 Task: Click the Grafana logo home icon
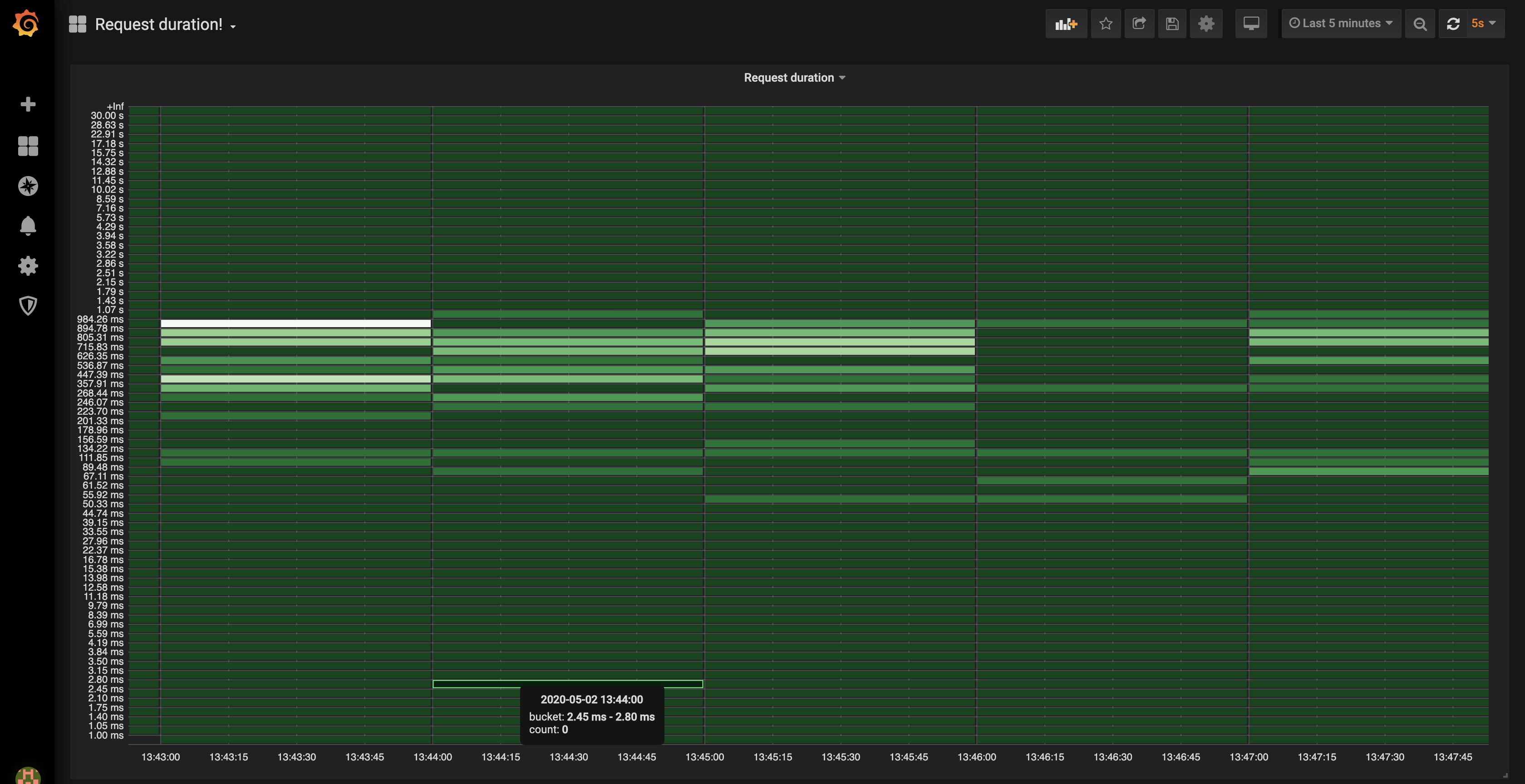coord(26,24)
